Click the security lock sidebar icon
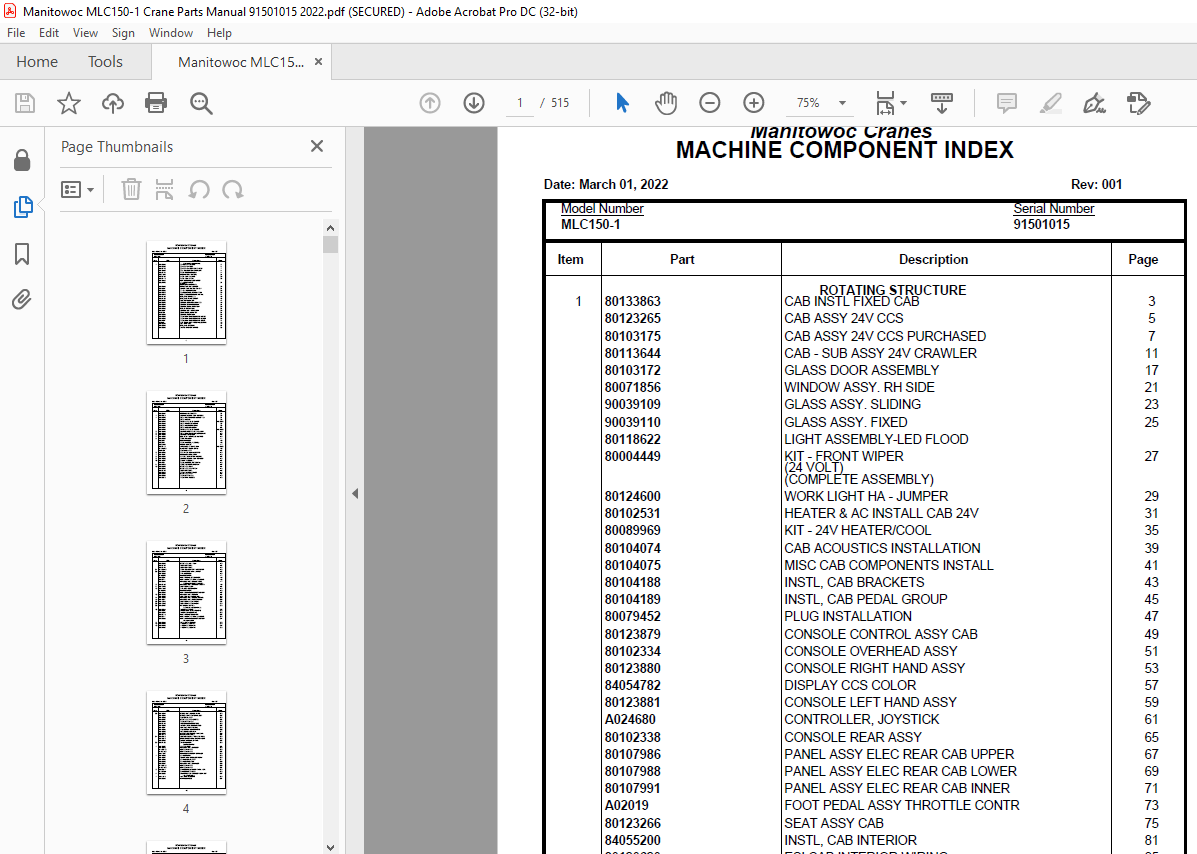 [x=22, y=160]
